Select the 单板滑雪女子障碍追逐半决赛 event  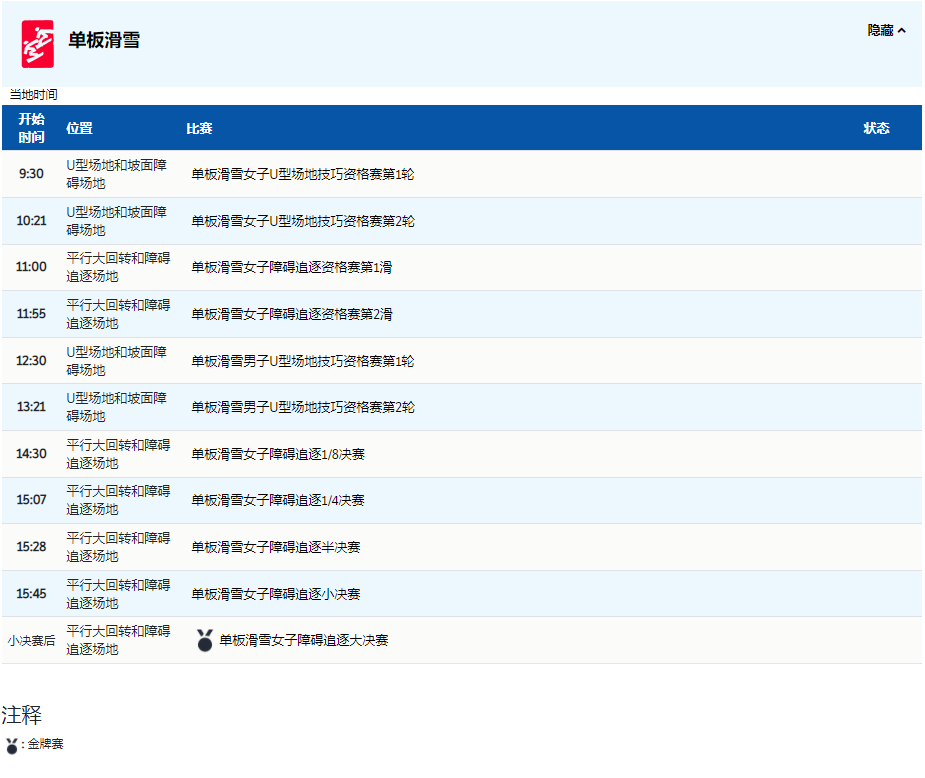(x=276, y=547)
